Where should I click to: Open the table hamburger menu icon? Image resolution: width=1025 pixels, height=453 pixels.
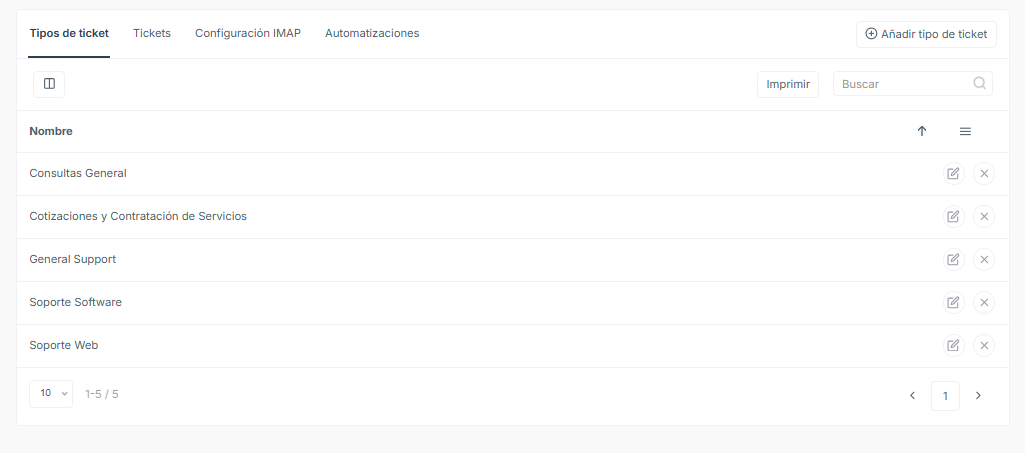point(965,131)
